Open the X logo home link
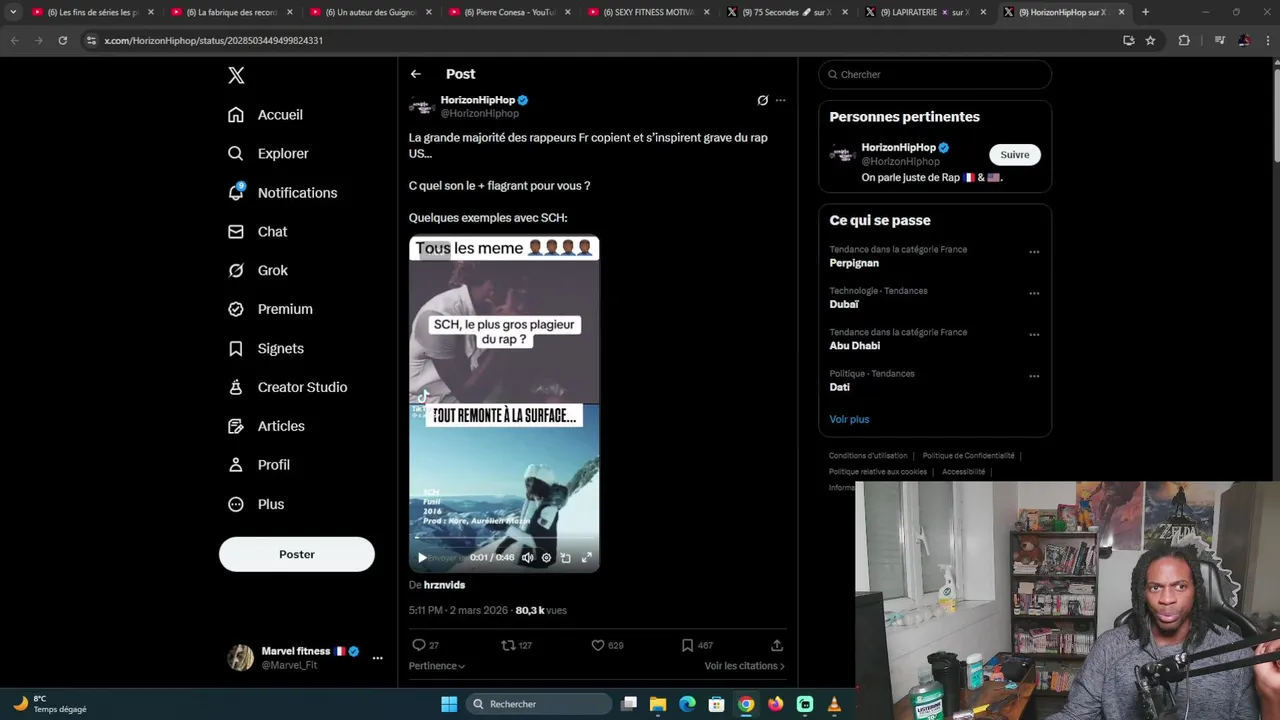 point(236,75)
